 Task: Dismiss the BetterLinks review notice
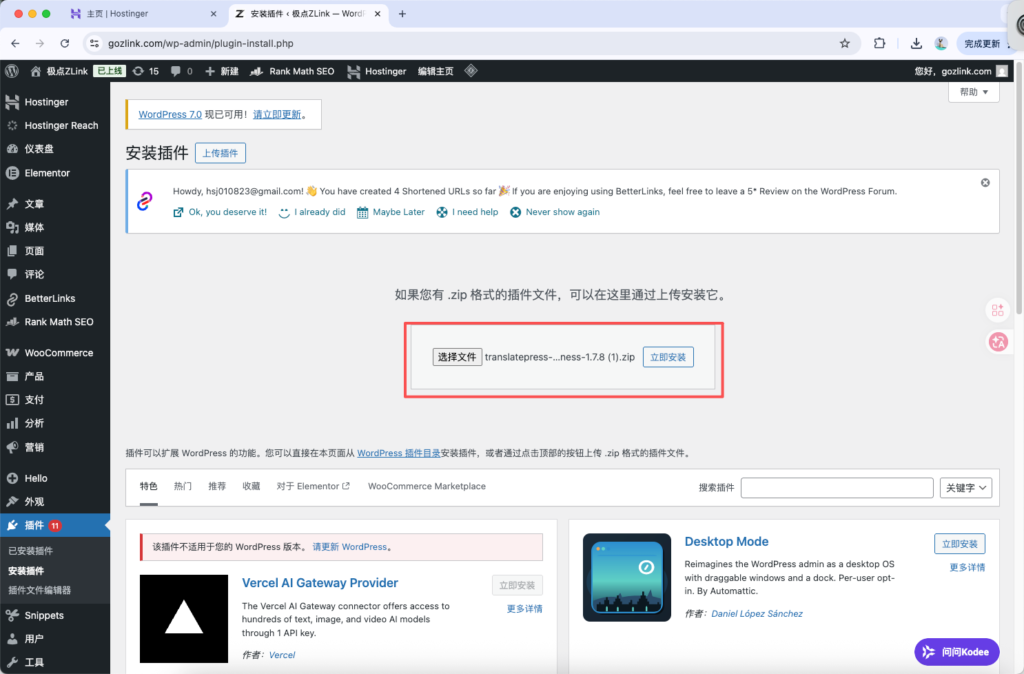[985, 183]
